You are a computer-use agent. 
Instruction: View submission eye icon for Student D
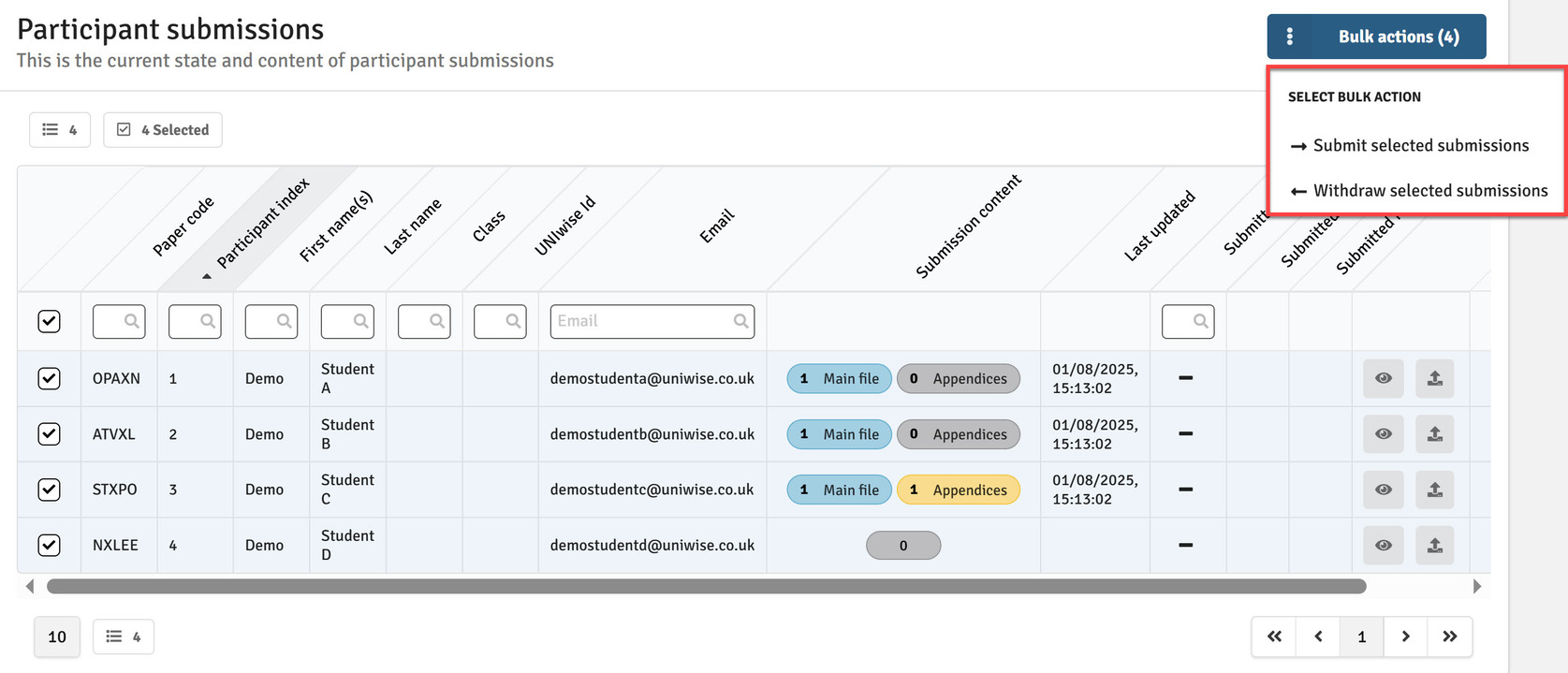[1384, 545]
